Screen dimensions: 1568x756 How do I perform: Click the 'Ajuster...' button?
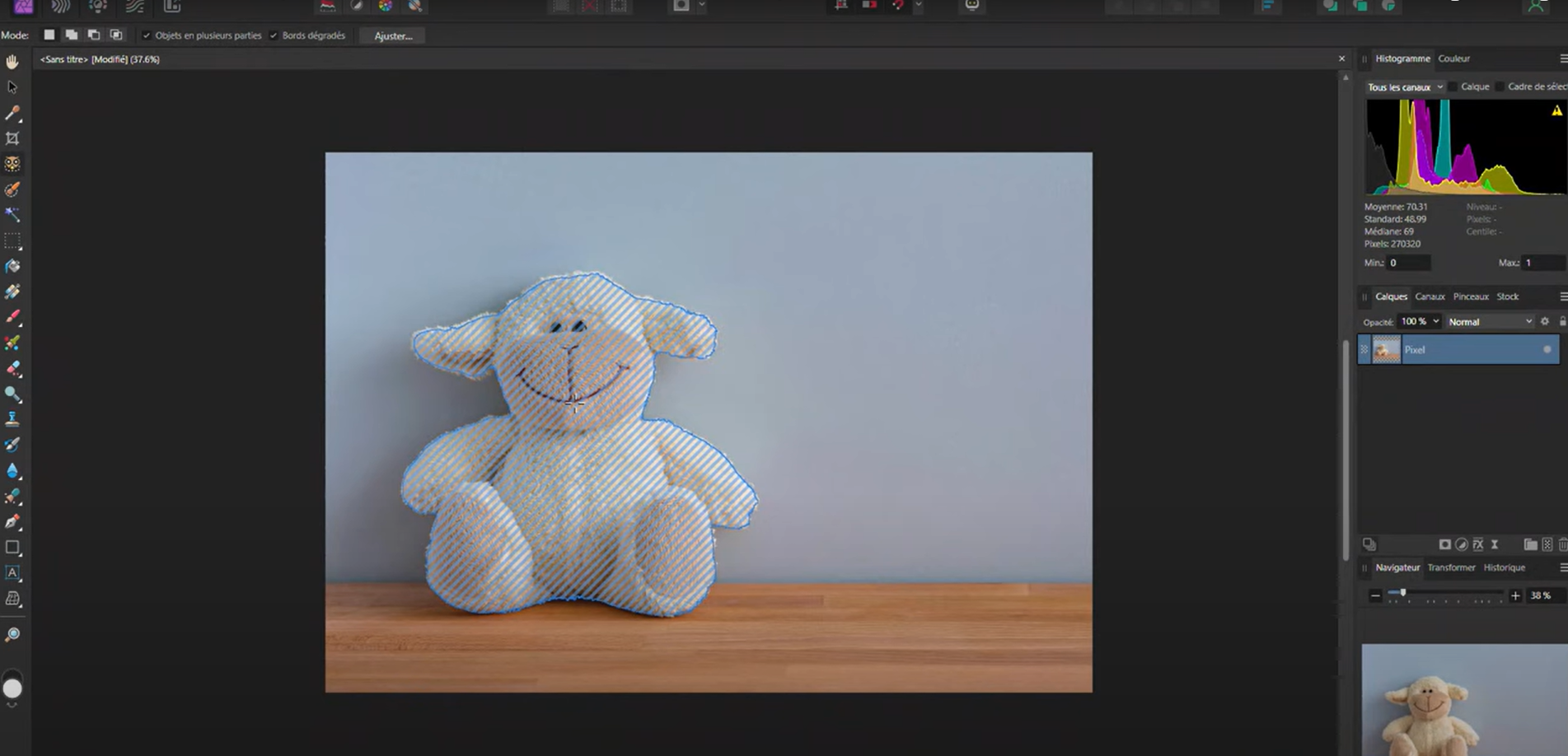[393, 35]
